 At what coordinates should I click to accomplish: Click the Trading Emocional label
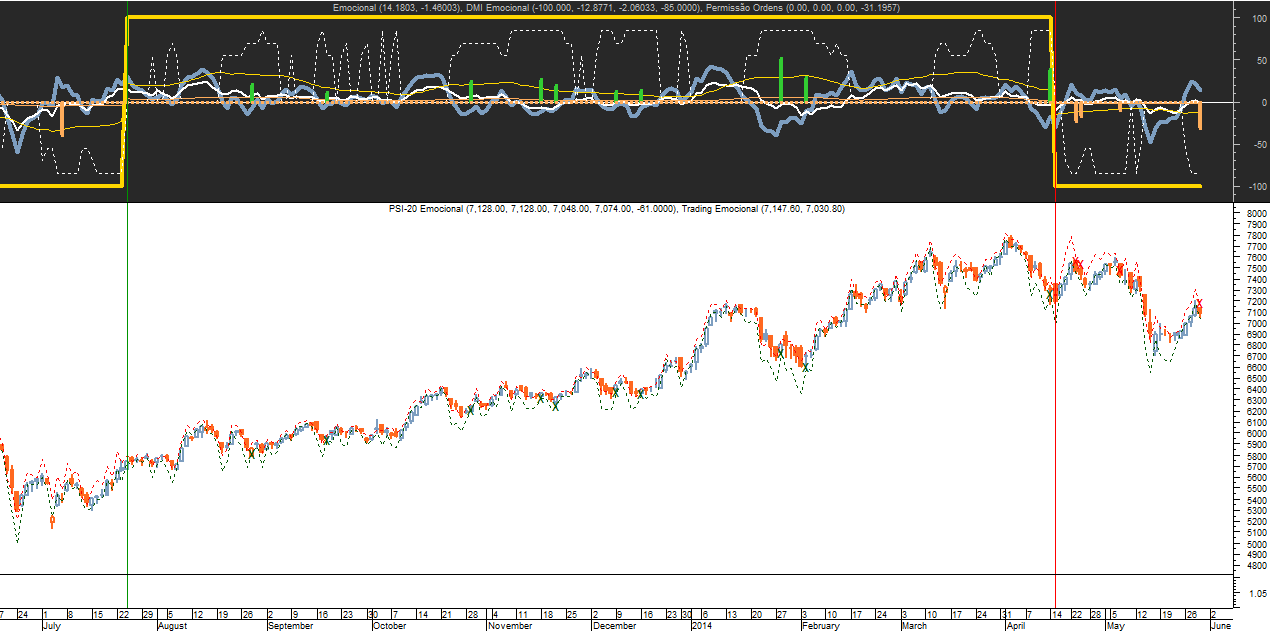[722, 209]
